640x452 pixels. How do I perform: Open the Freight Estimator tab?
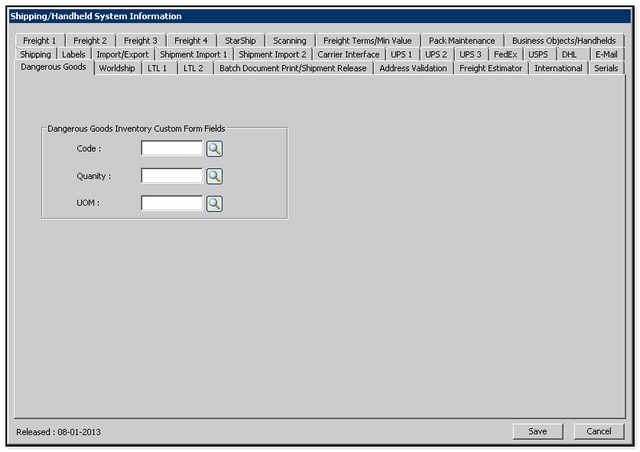point(491,68)
